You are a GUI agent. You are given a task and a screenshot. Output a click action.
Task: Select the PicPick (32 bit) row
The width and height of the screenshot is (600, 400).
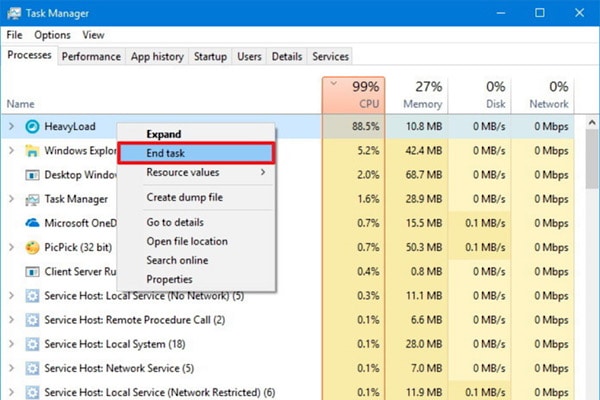point(288,247)
